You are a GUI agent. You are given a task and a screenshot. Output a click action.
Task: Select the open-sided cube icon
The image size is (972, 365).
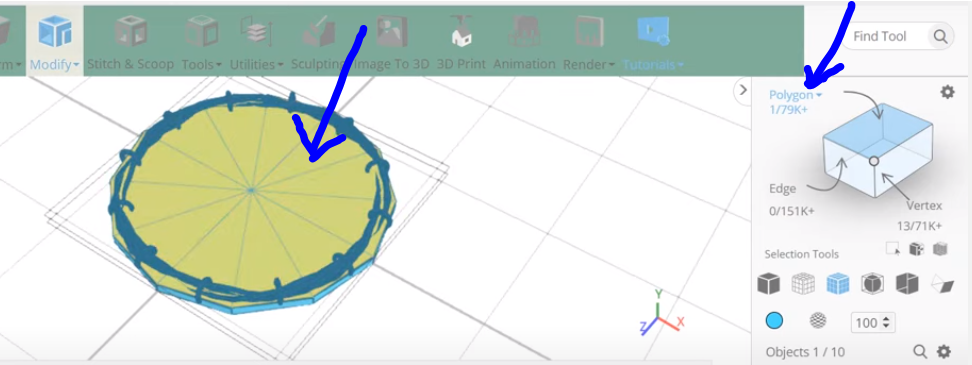[907, 284]
